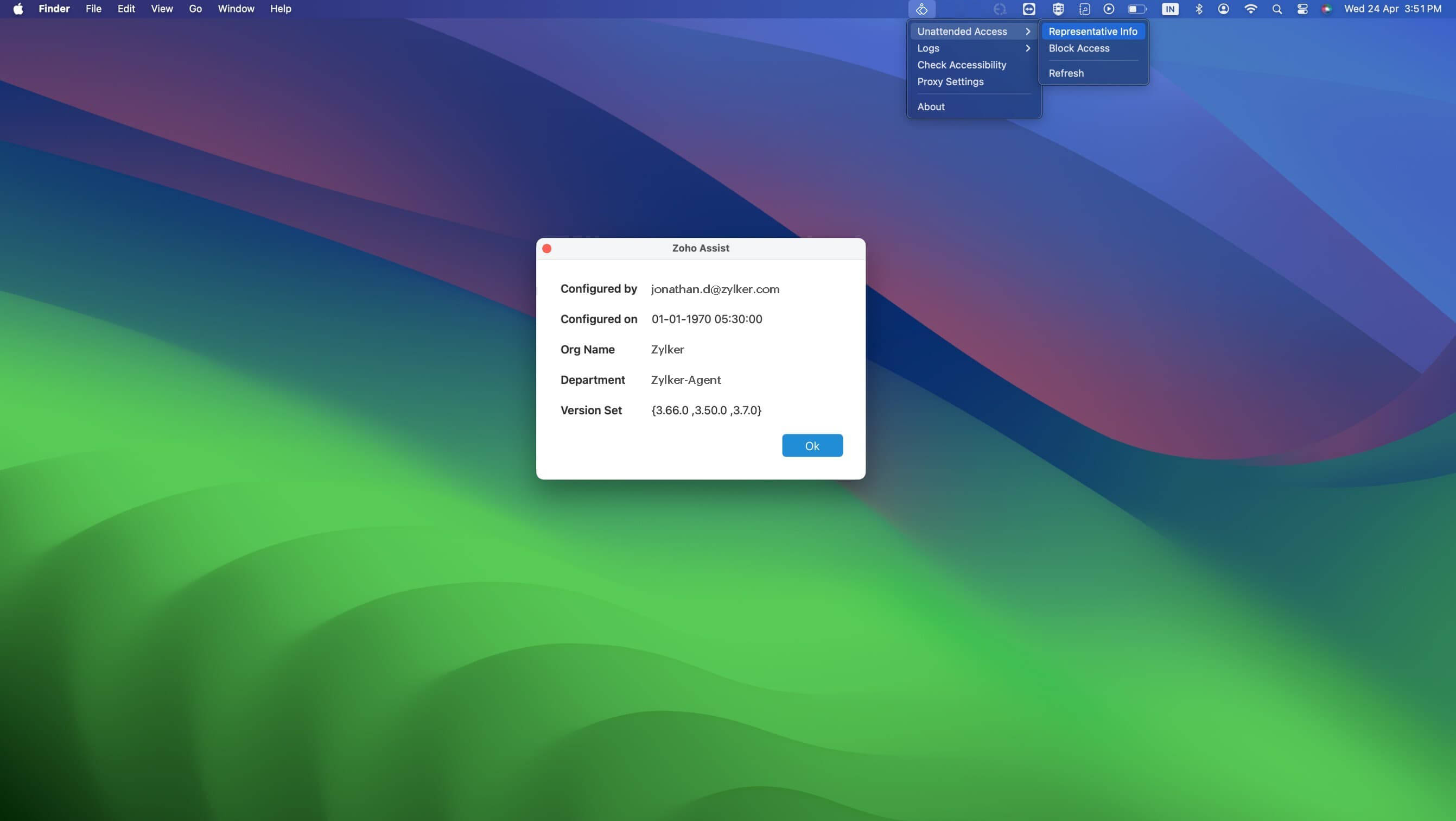1456x821 pixels.
Task: Select Representative Info menu item
Action: (x=1092, y=31)
